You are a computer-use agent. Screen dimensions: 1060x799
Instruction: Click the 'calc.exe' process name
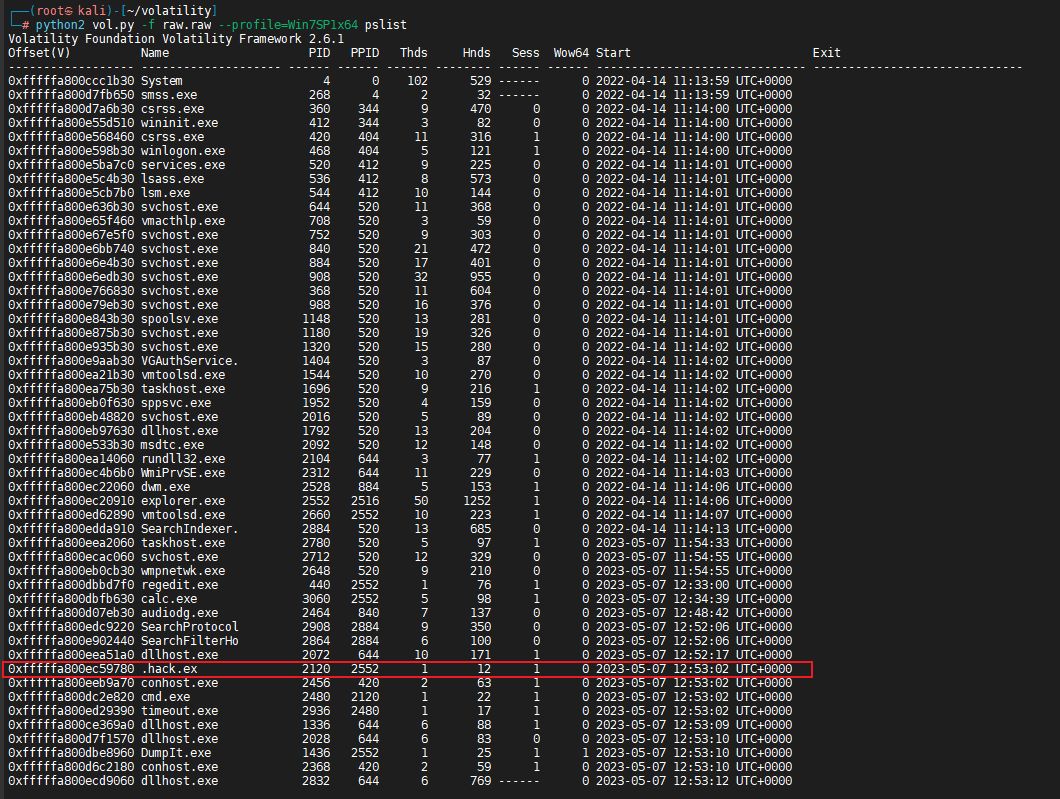169,599
